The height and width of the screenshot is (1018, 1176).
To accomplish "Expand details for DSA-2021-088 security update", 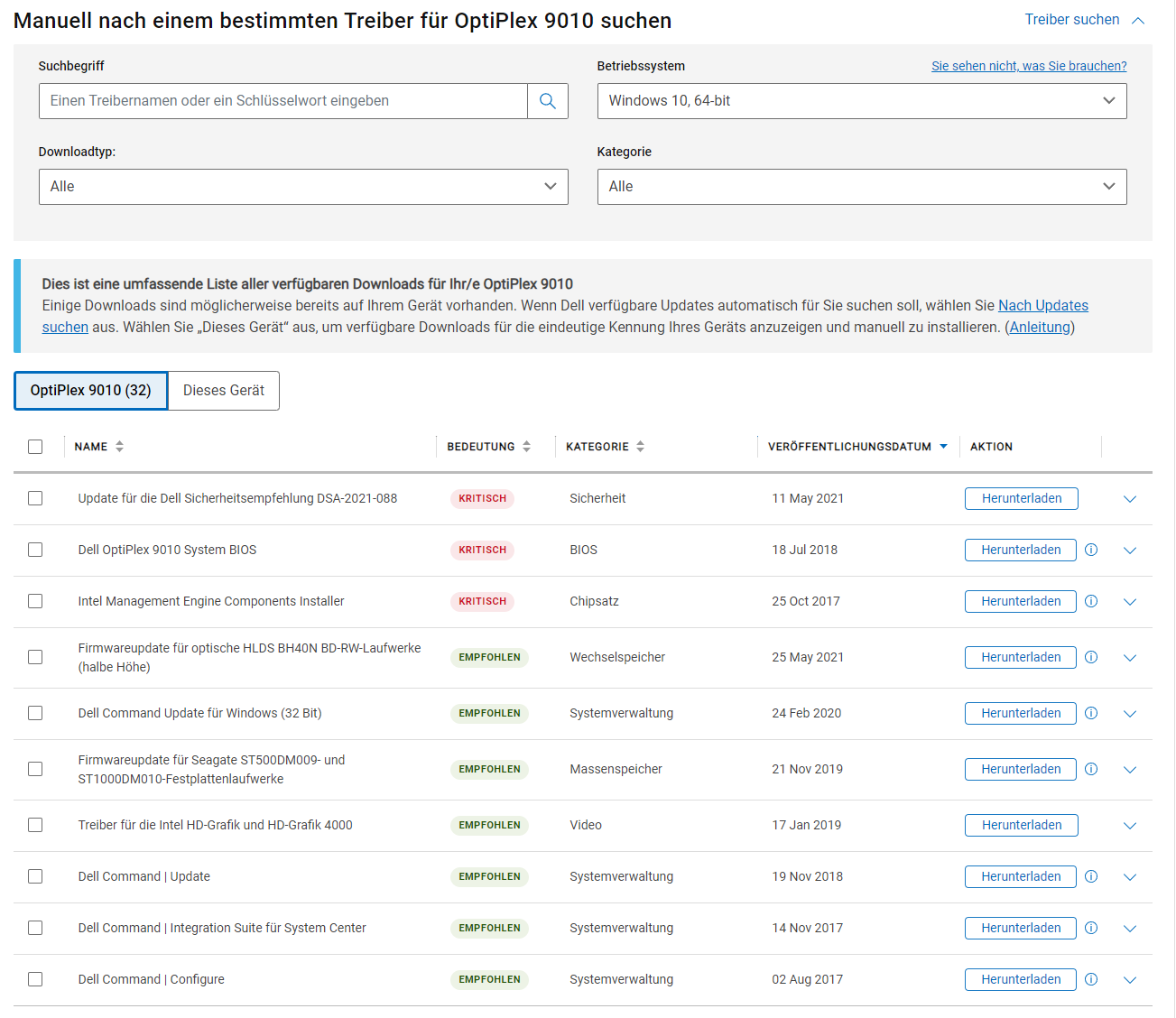I will [x=1130, y=499].
